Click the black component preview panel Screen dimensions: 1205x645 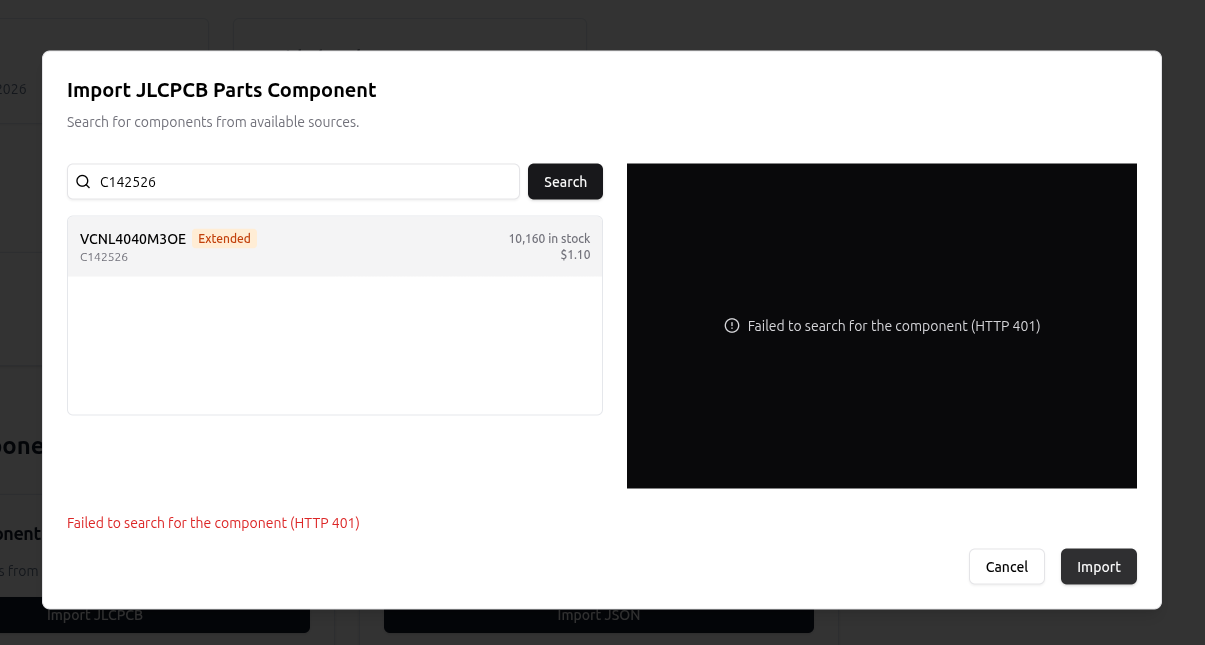point(882,326)
